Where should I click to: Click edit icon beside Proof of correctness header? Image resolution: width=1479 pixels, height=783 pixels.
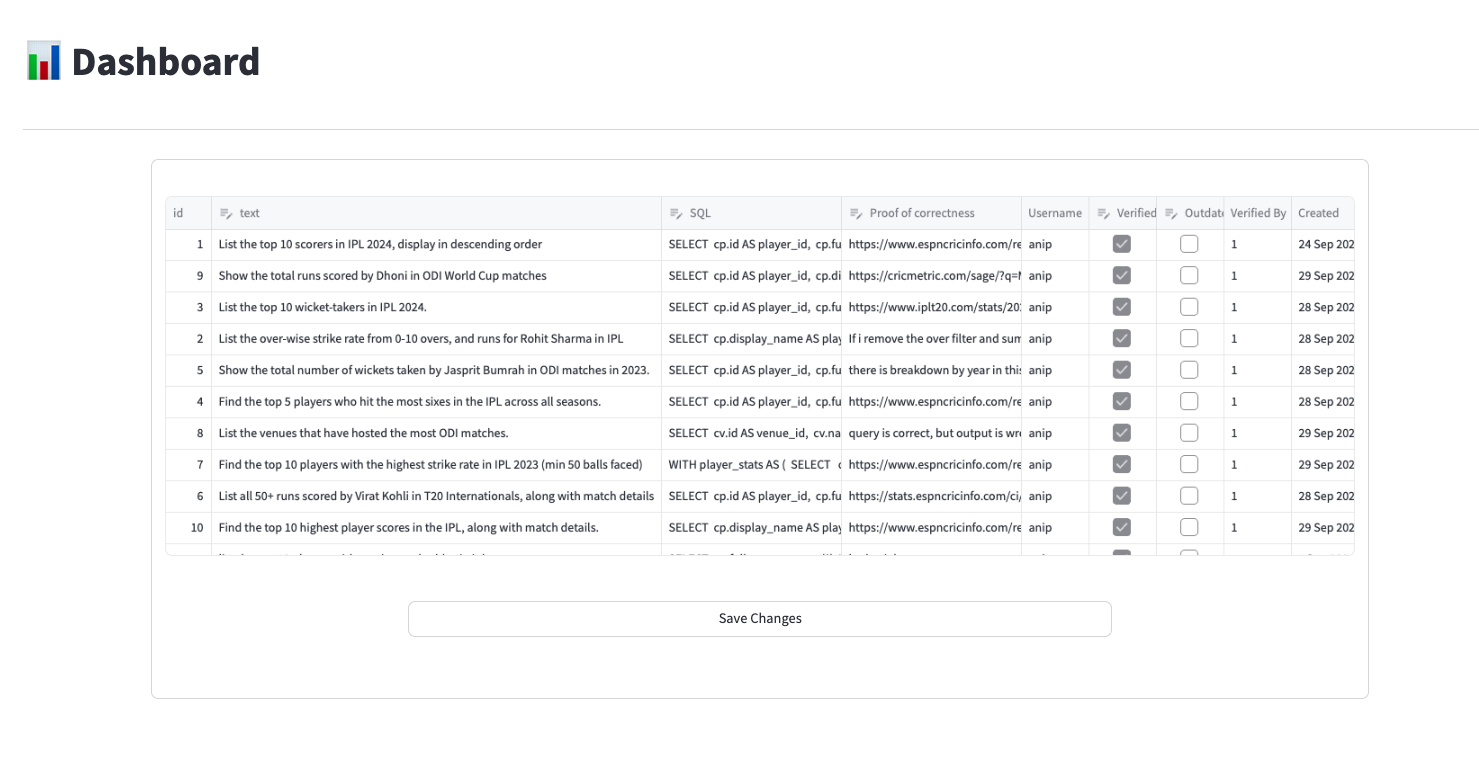tap(856, 213)
